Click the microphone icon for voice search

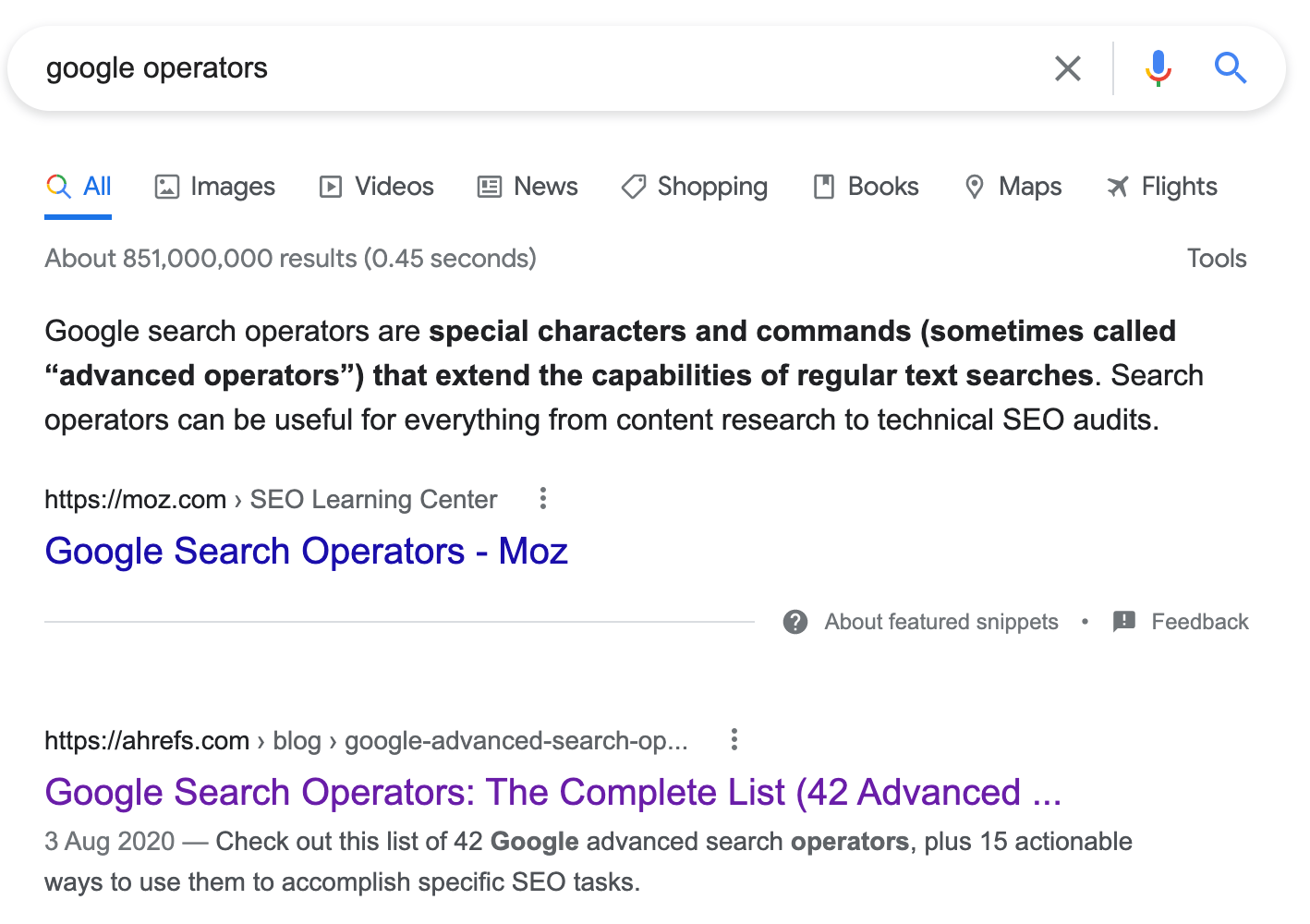(1158, 67)
